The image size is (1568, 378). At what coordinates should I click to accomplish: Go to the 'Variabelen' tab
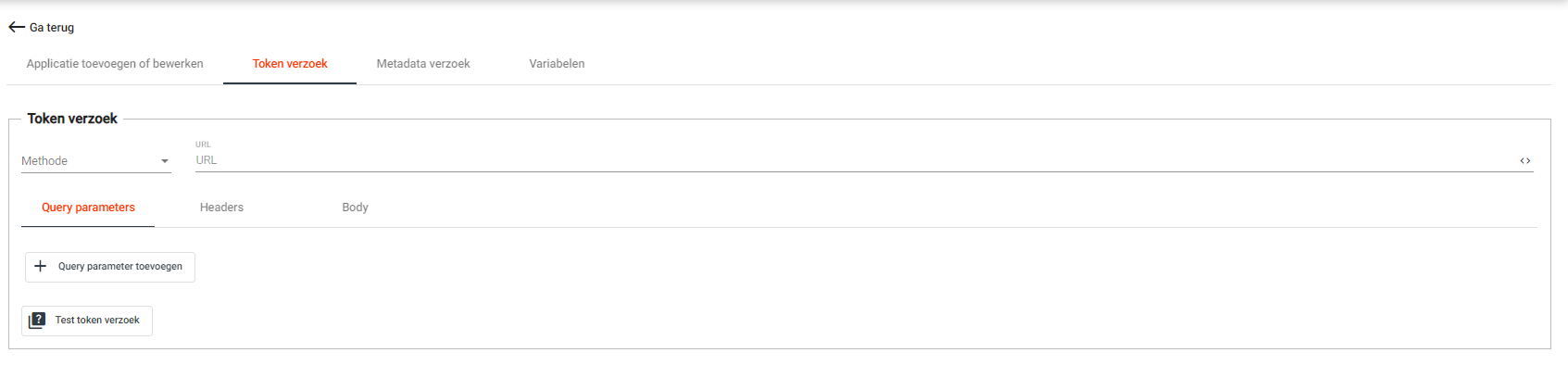[x=557, y=64]
